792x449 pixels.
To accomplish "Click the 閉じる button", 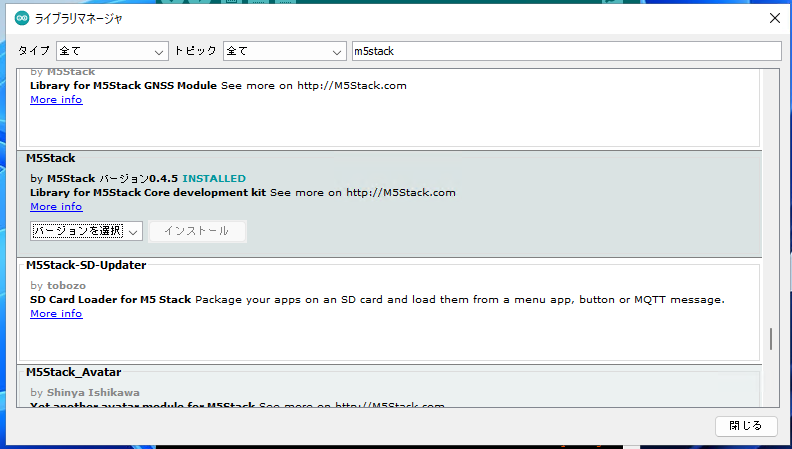I will coord(746,426).
